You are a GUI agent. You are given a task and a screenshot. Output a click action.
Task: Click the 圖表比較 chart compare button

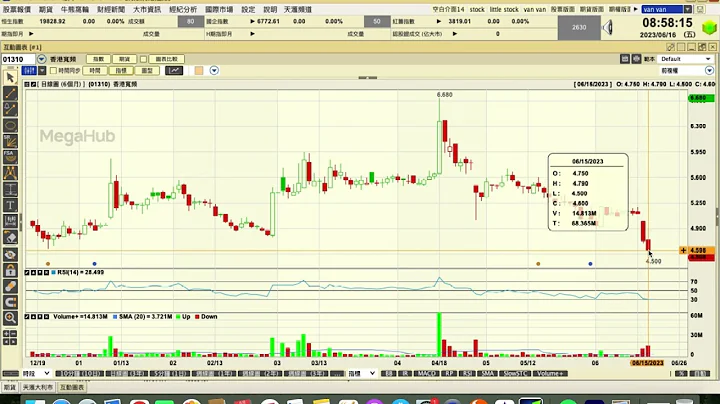point(167,59)
